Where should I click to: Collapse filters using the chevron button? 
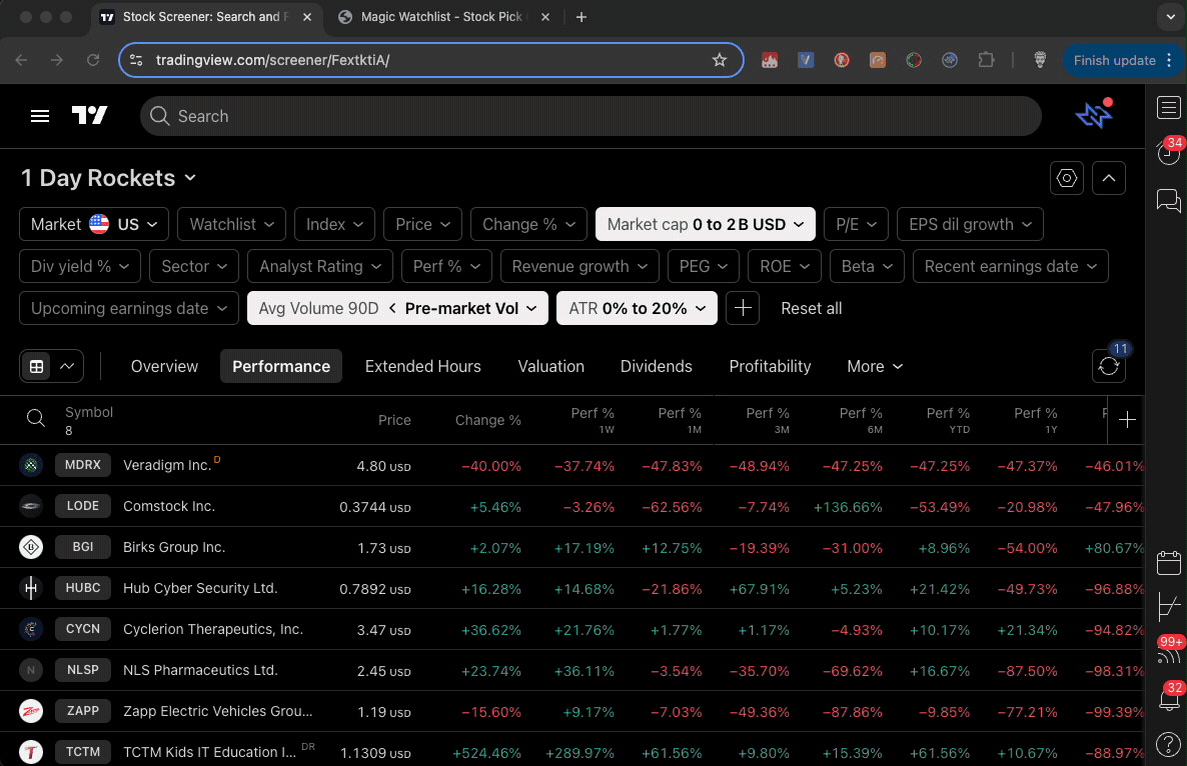pyautogui.click(x=1108, y=177)
